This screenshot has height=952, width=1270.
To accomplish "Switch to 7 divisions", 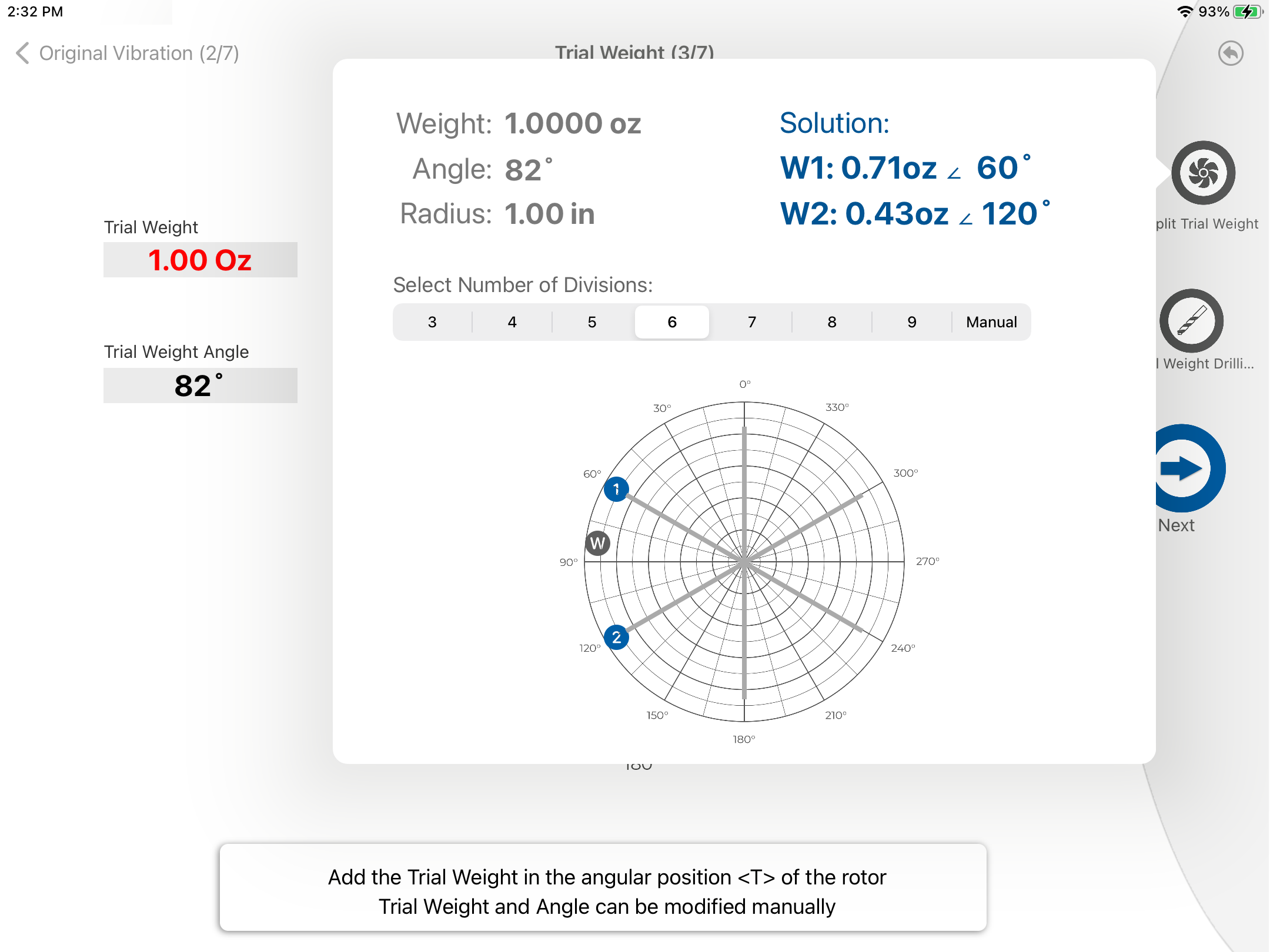I will point(752,322).
